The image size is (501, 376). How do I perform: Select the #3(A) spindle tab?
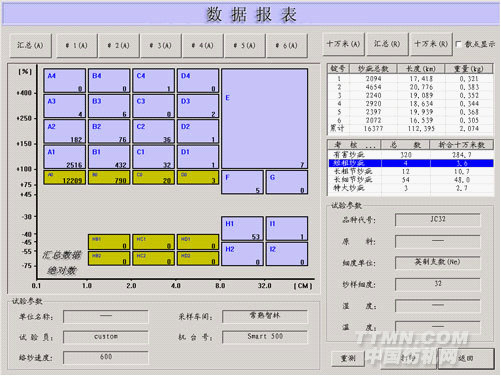161,45
